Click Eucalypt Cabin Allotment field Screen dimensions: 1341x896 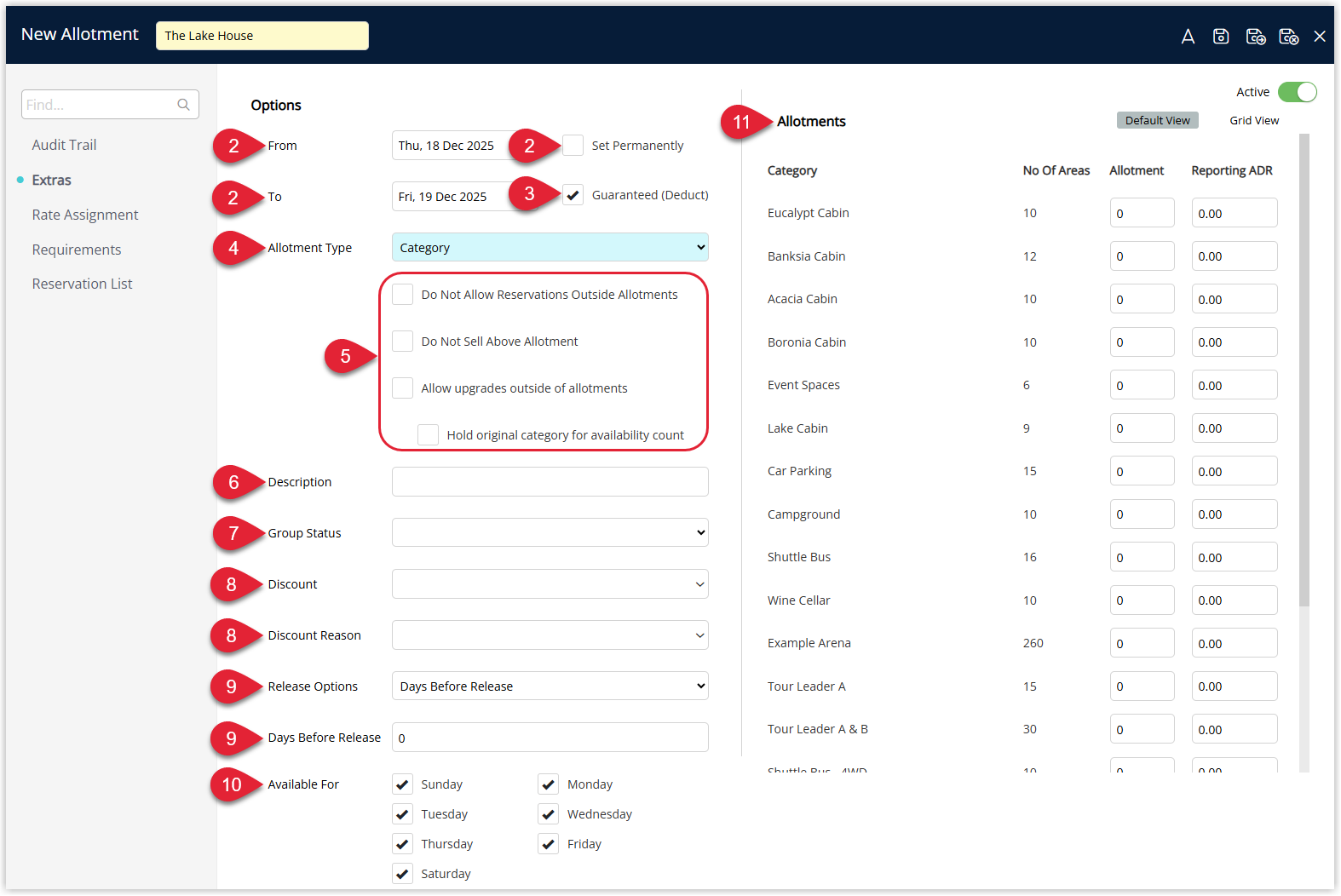click(x=1142, y=213)
